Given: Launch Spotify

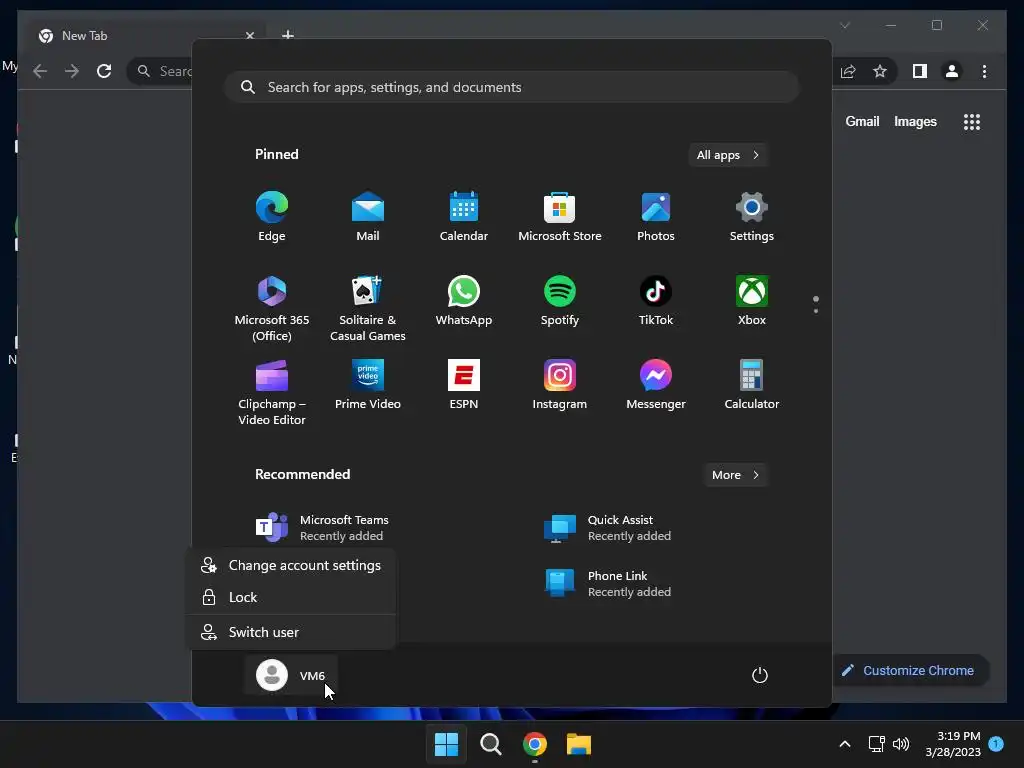Looking at the screenshot, I should 560,301.
